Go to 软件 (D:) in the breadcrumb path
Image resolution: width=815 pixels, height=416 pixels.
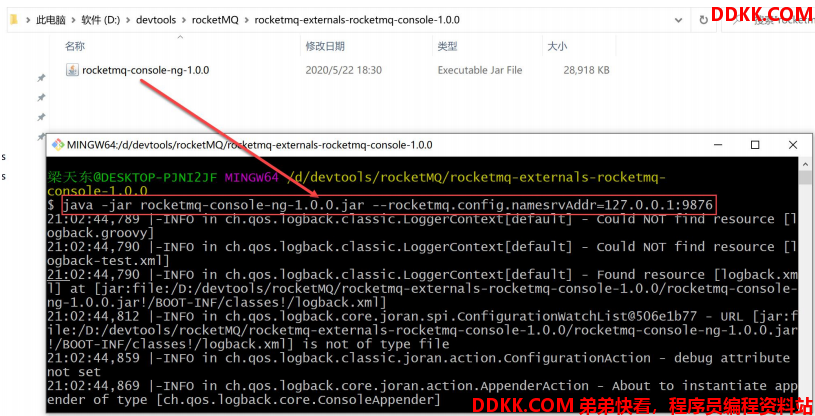tap(101, 20)
